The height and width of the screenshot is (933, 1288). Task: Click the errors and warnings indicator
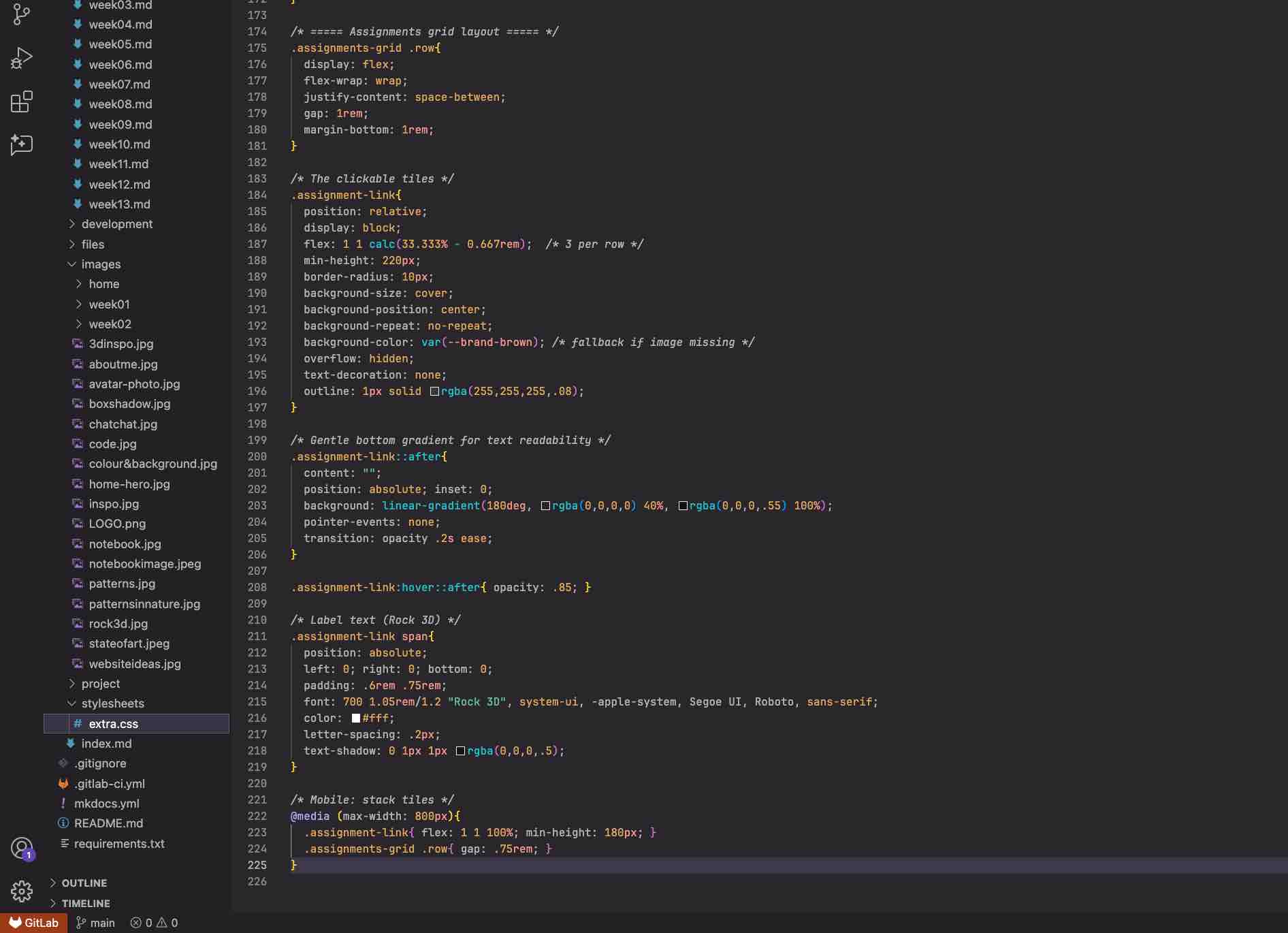click(x=155, y=923)
